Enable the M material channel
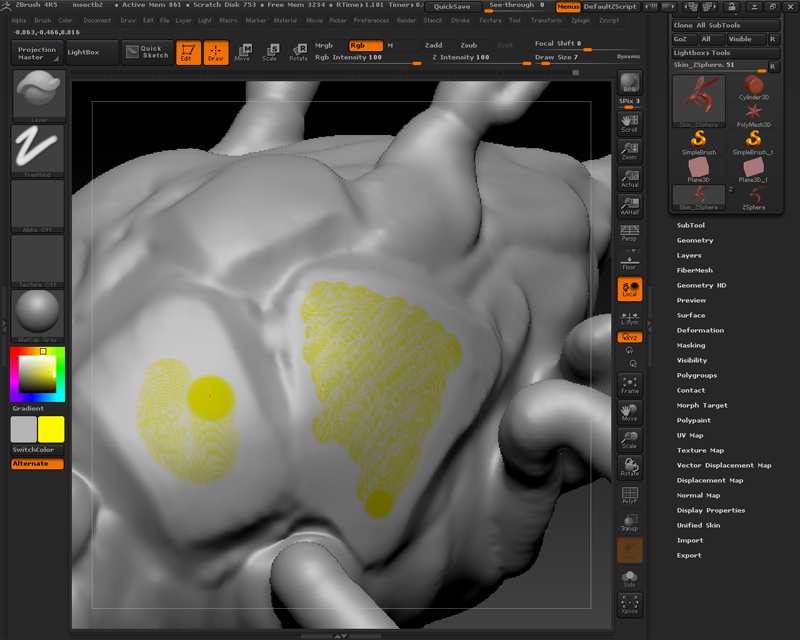This screenshot has height=640, width=800. coord(390,45)
